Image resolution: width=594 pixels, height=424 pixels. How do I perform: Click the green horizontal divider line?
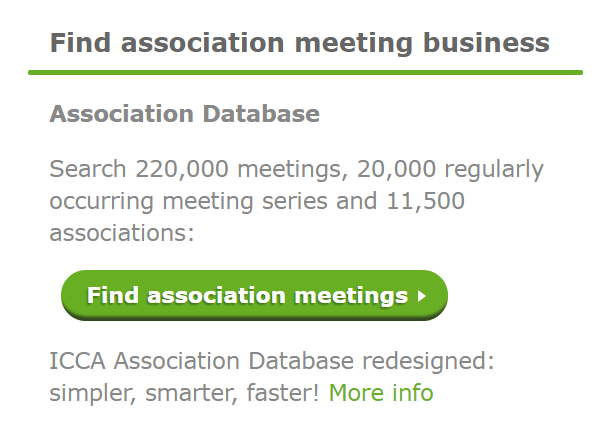305,72
